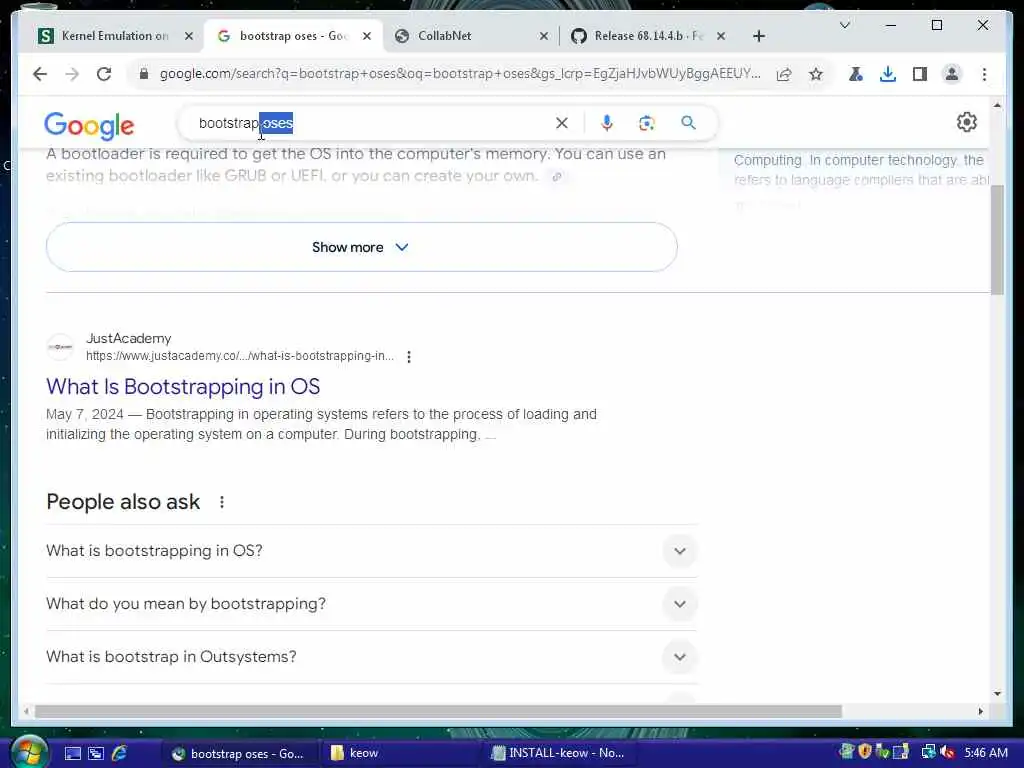The image size is (1024, 768).
Task: Click the scroll left arrow
Action: [26, 711]
